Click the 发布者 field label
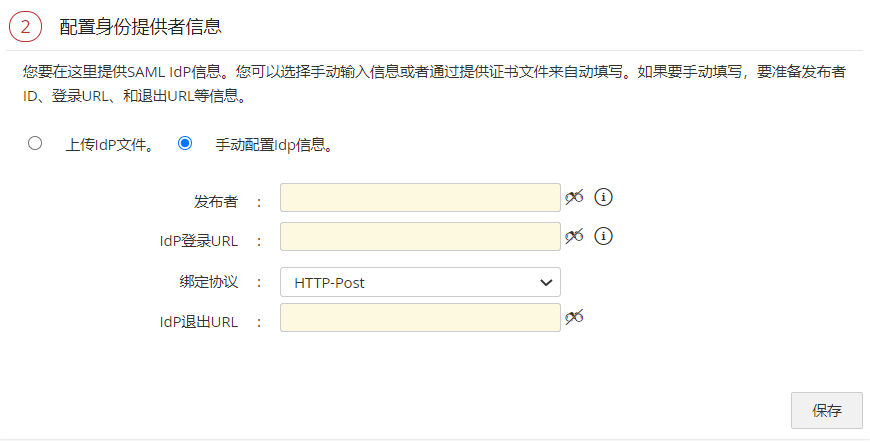 216,201
